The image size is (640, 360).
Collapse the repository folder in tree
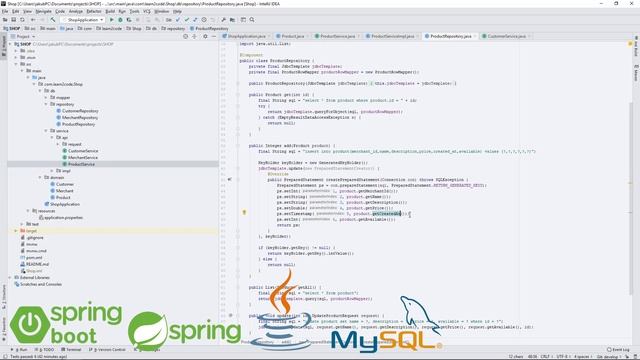click(x=46, y=104)
